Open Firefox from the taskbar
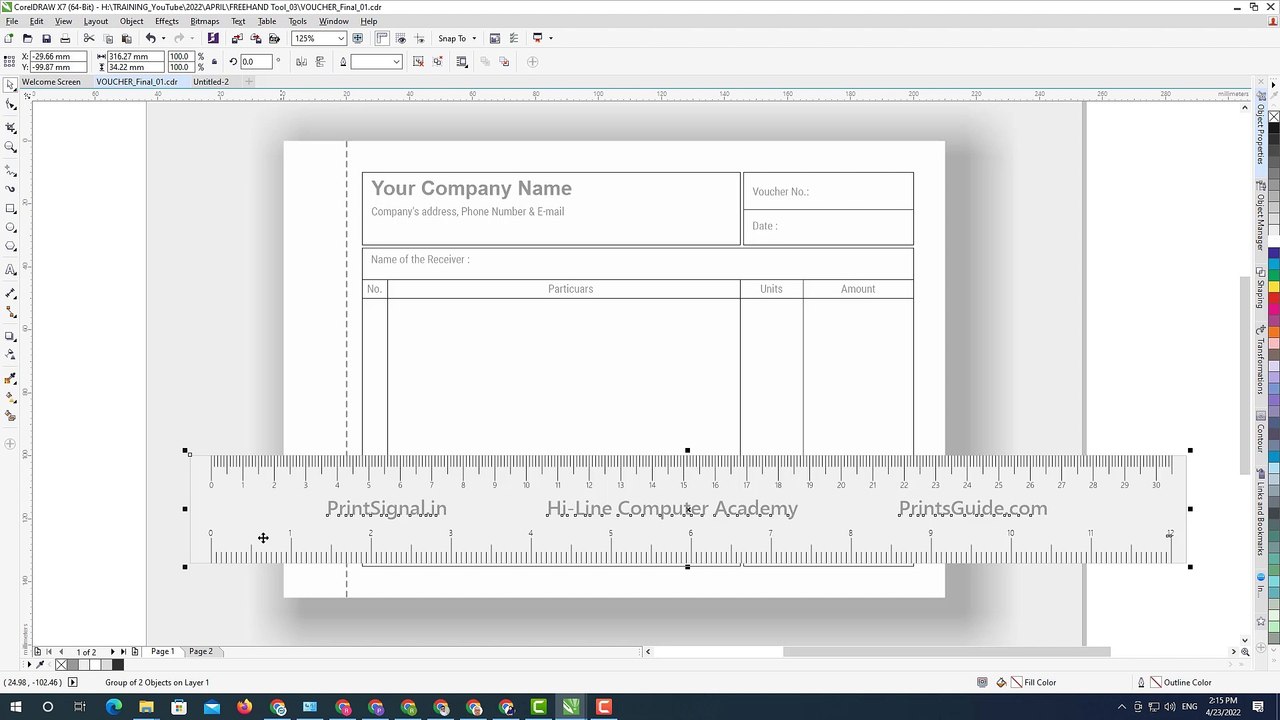Viewport: 1280px width, 720px height. pyautogui.click(x=244, y=707)
